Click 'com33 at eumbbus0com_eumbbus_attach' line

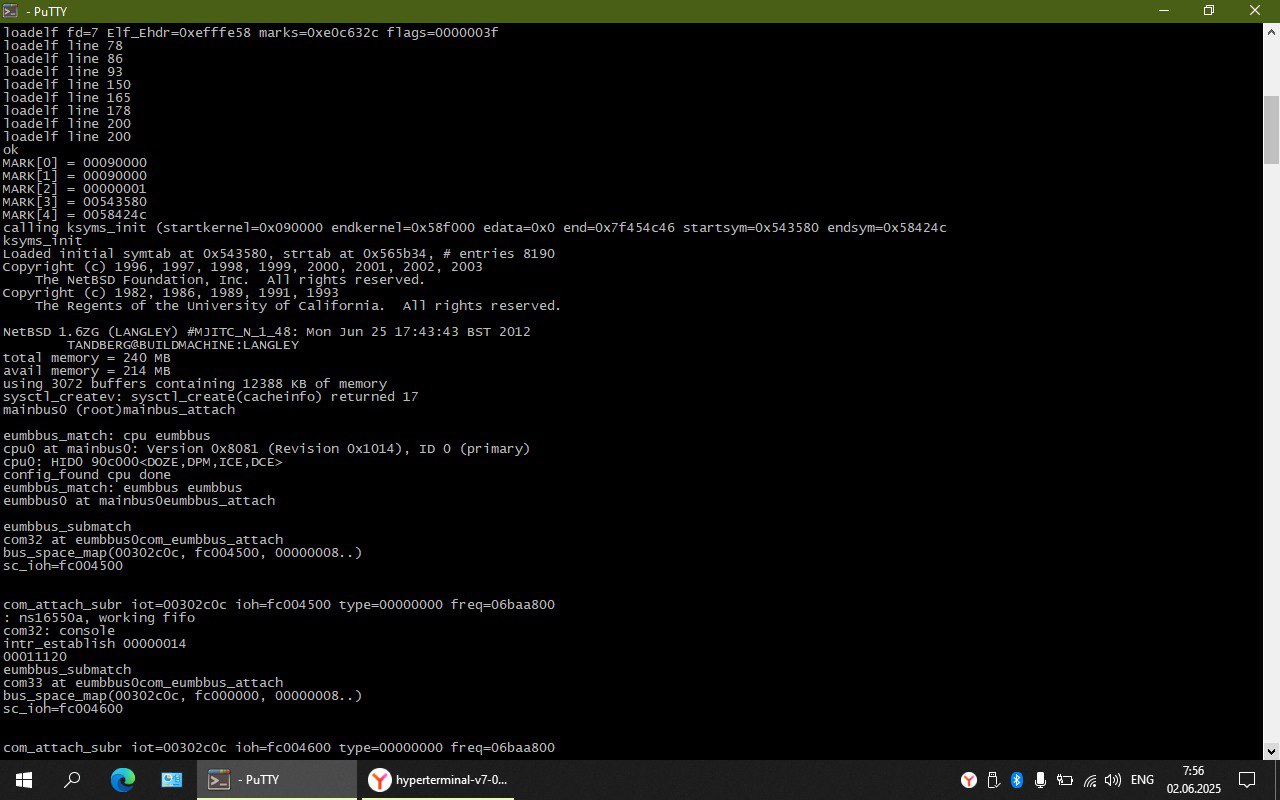(143, 683)
